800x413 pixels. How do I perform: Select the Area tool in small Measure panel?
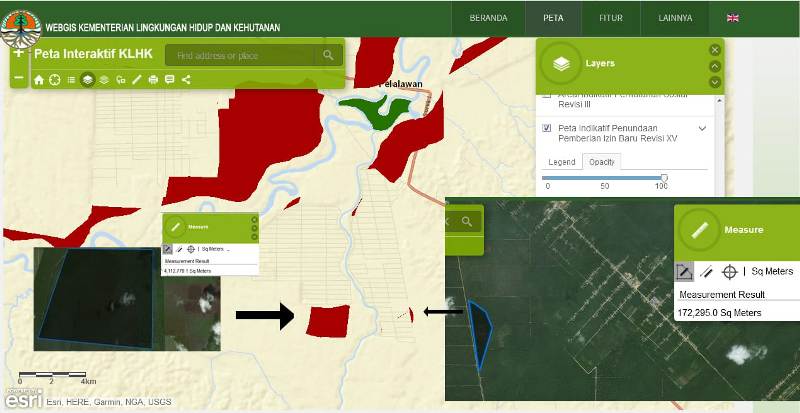167,249
